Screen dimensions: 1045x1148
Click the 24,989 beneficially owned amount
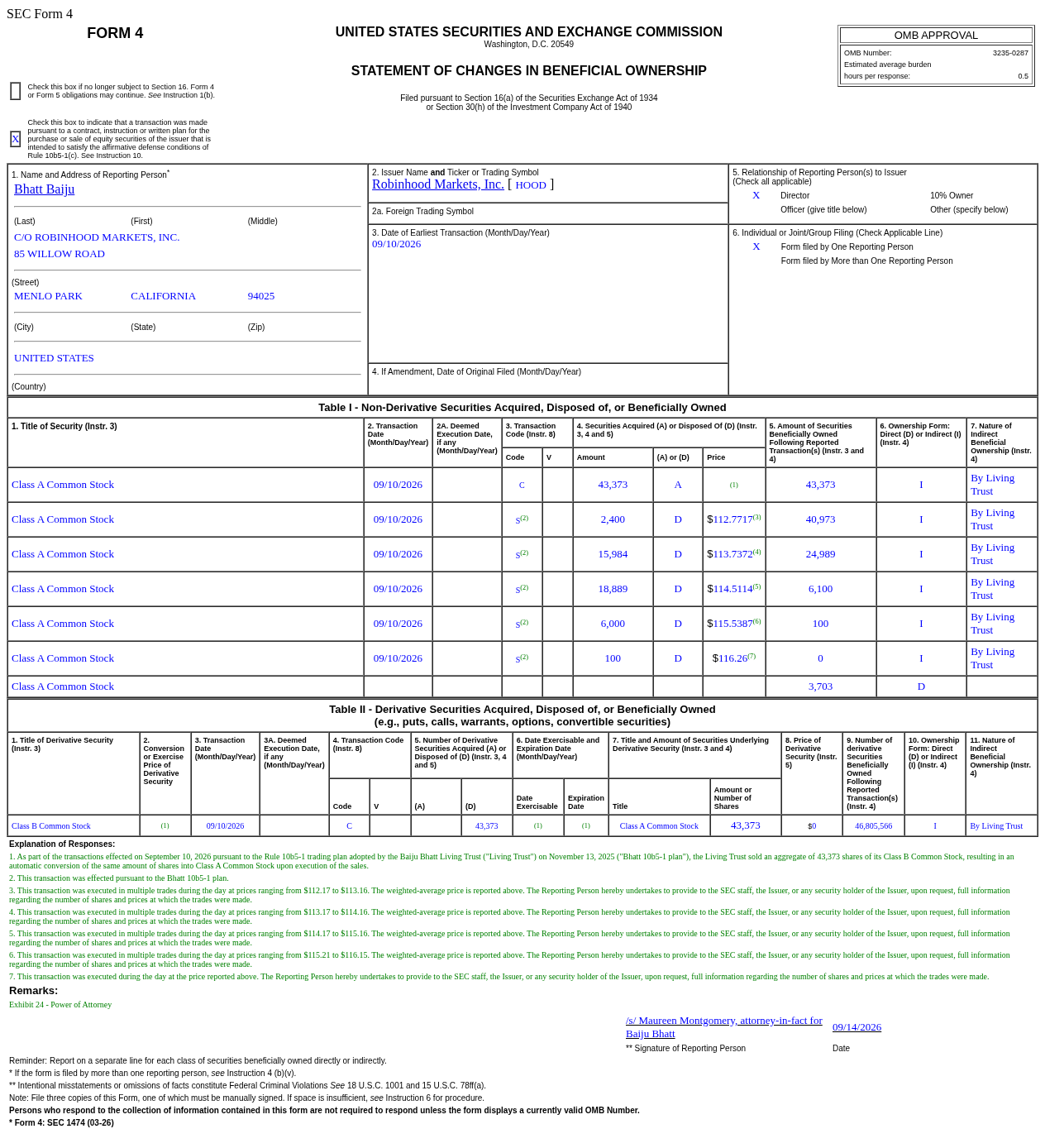coord(820,554)
